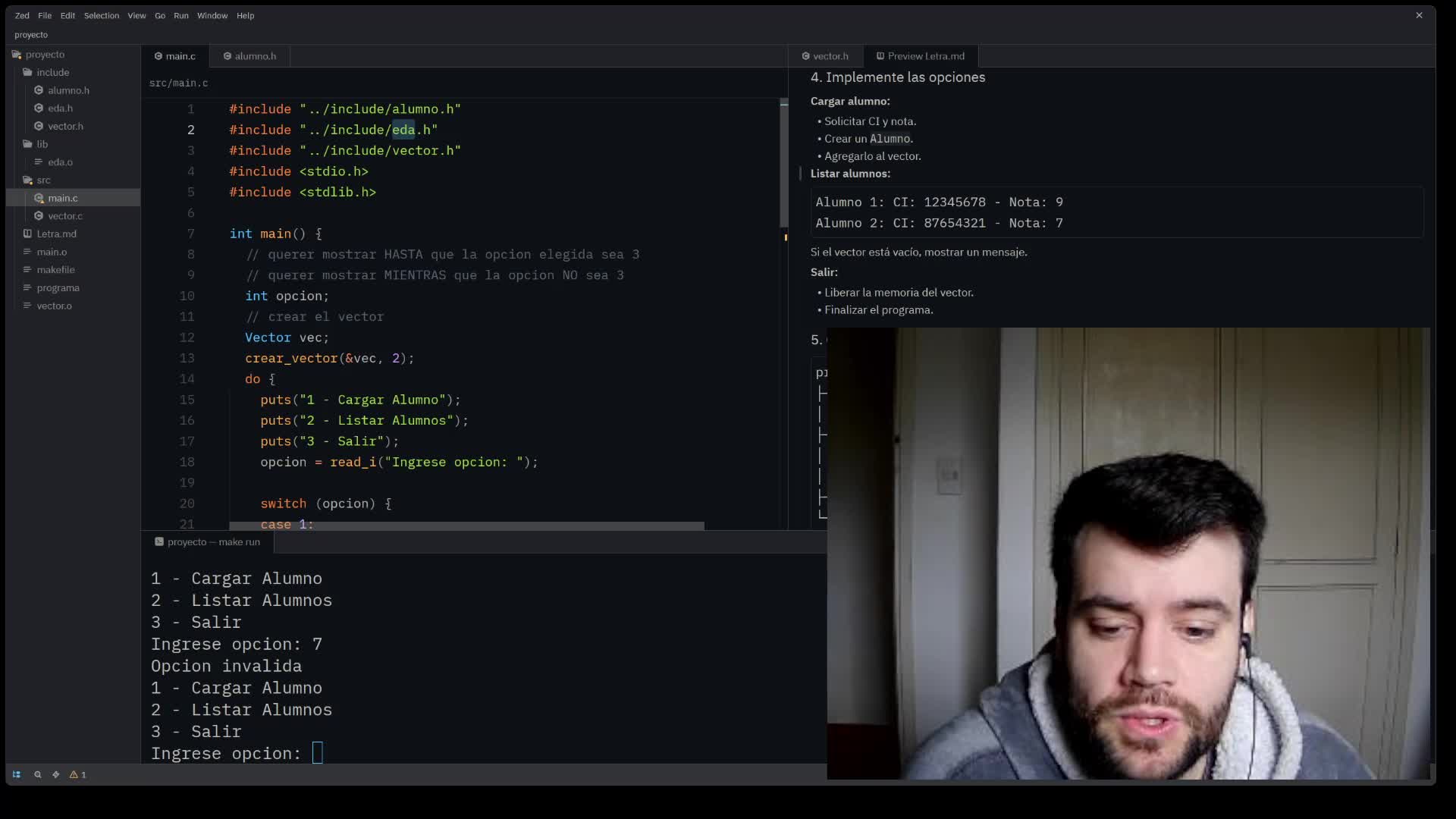Click 'Si el vector está vacío, mostrar un mensaje.'

919,253
